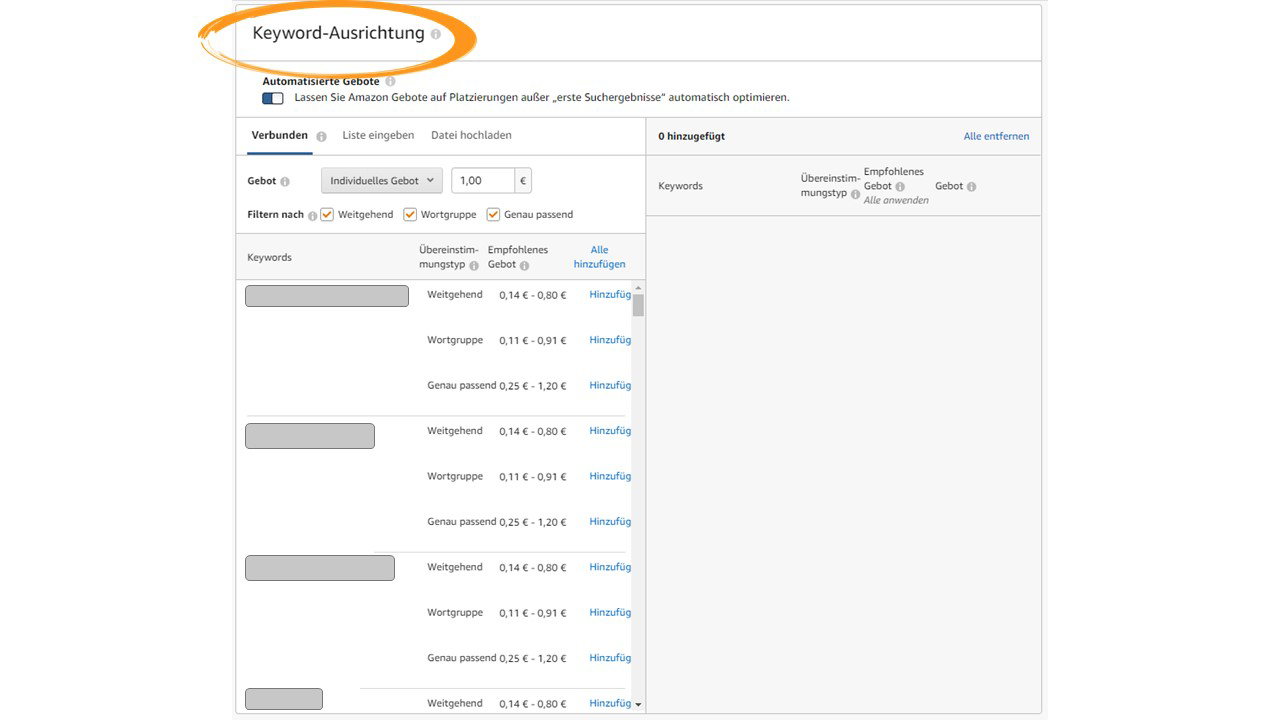Screen dimensions: 1280x720
Task: Uncheck the Genau passend filter checkbox
Action: tap(493, 214)
